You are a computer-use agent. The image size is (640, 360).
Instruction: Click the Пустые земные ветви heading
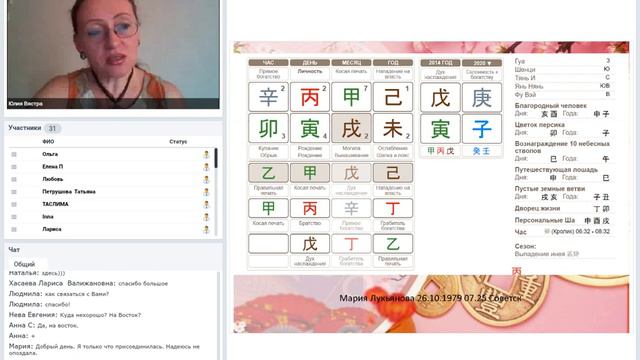(550, 189)
